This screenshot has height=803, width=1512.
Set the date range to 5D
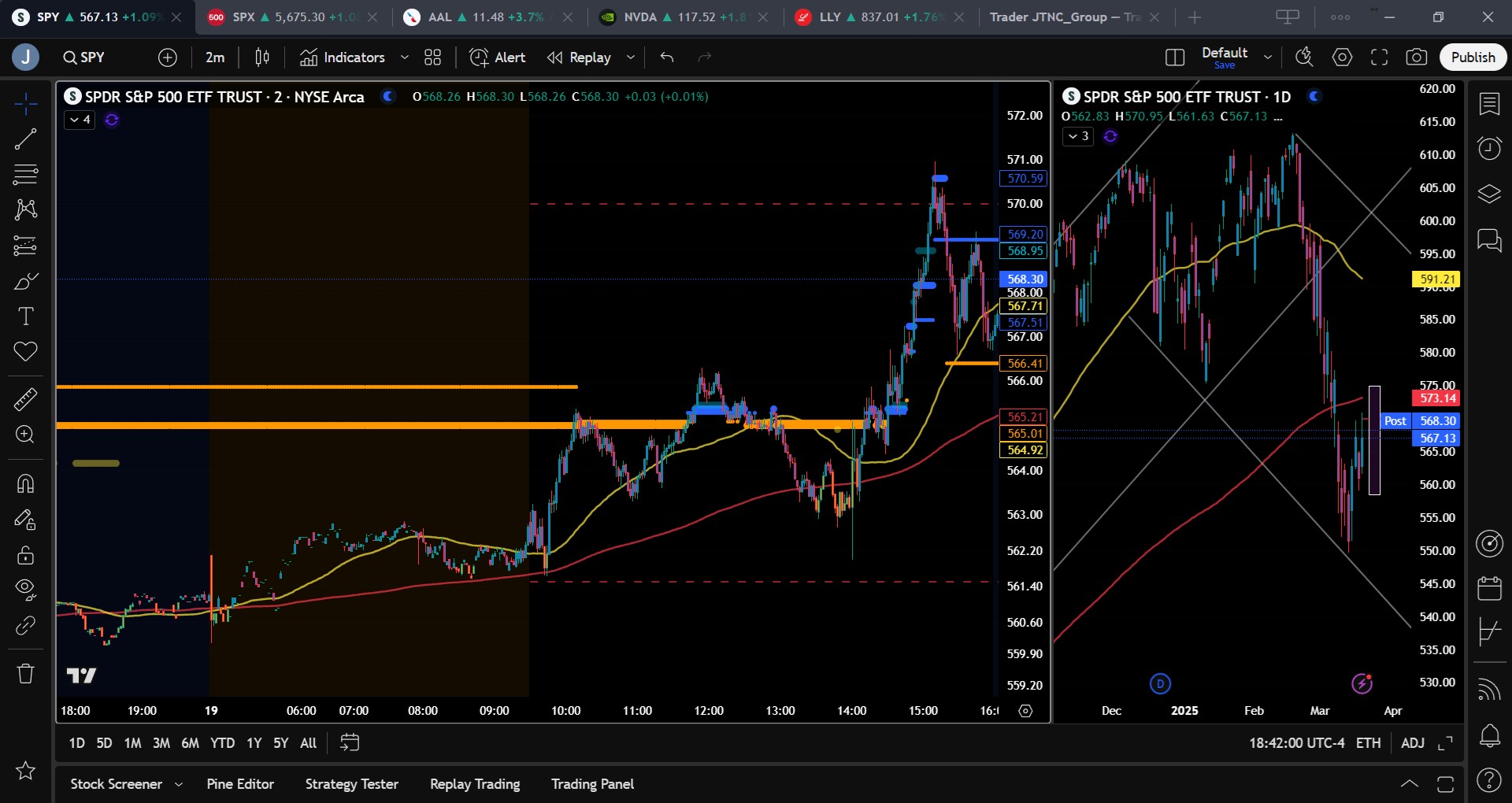click(x=104, y=743)
